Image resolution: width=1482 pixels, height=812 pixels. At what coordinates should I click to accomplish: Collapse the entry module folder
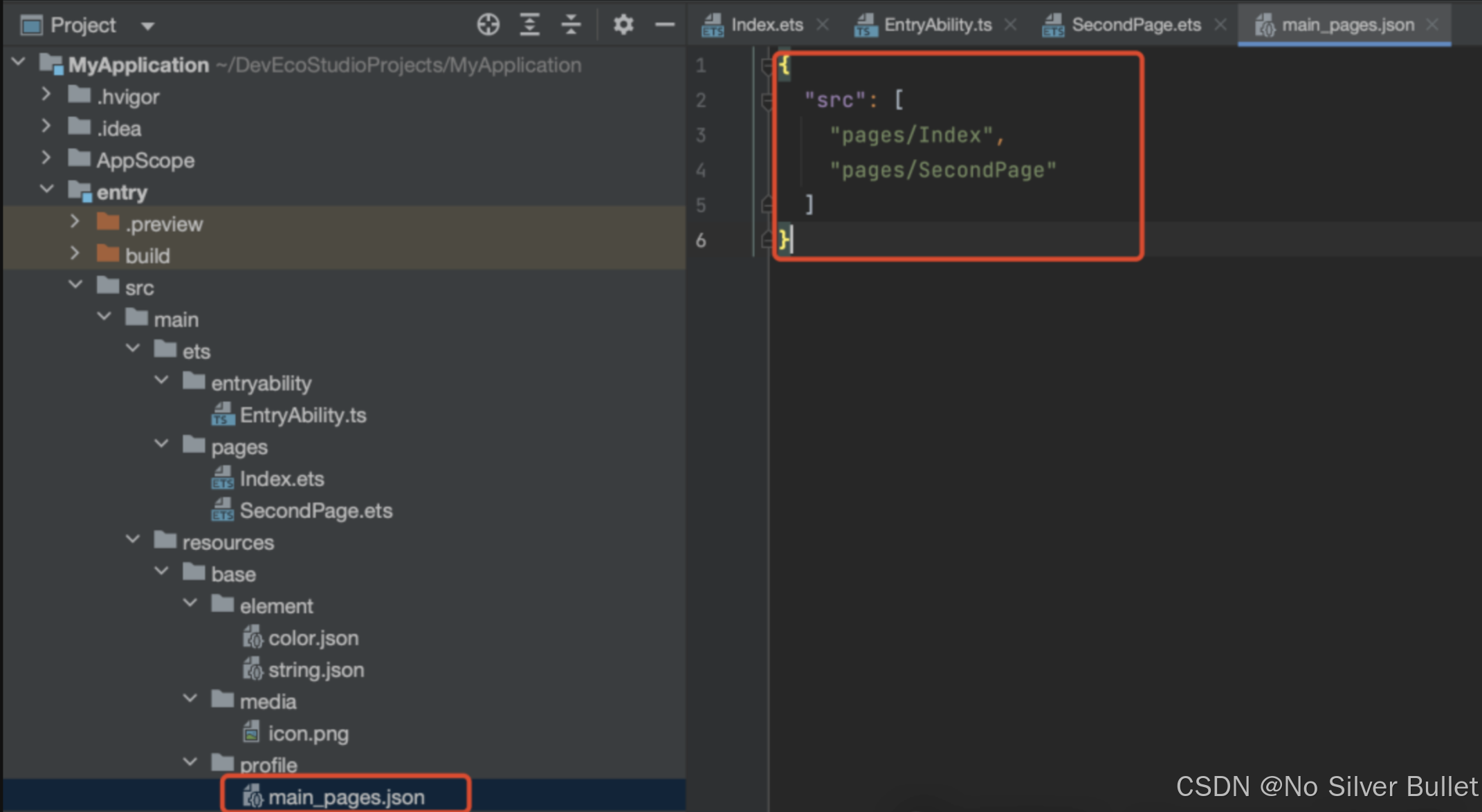pyautogui.click(x=46, y=190)
